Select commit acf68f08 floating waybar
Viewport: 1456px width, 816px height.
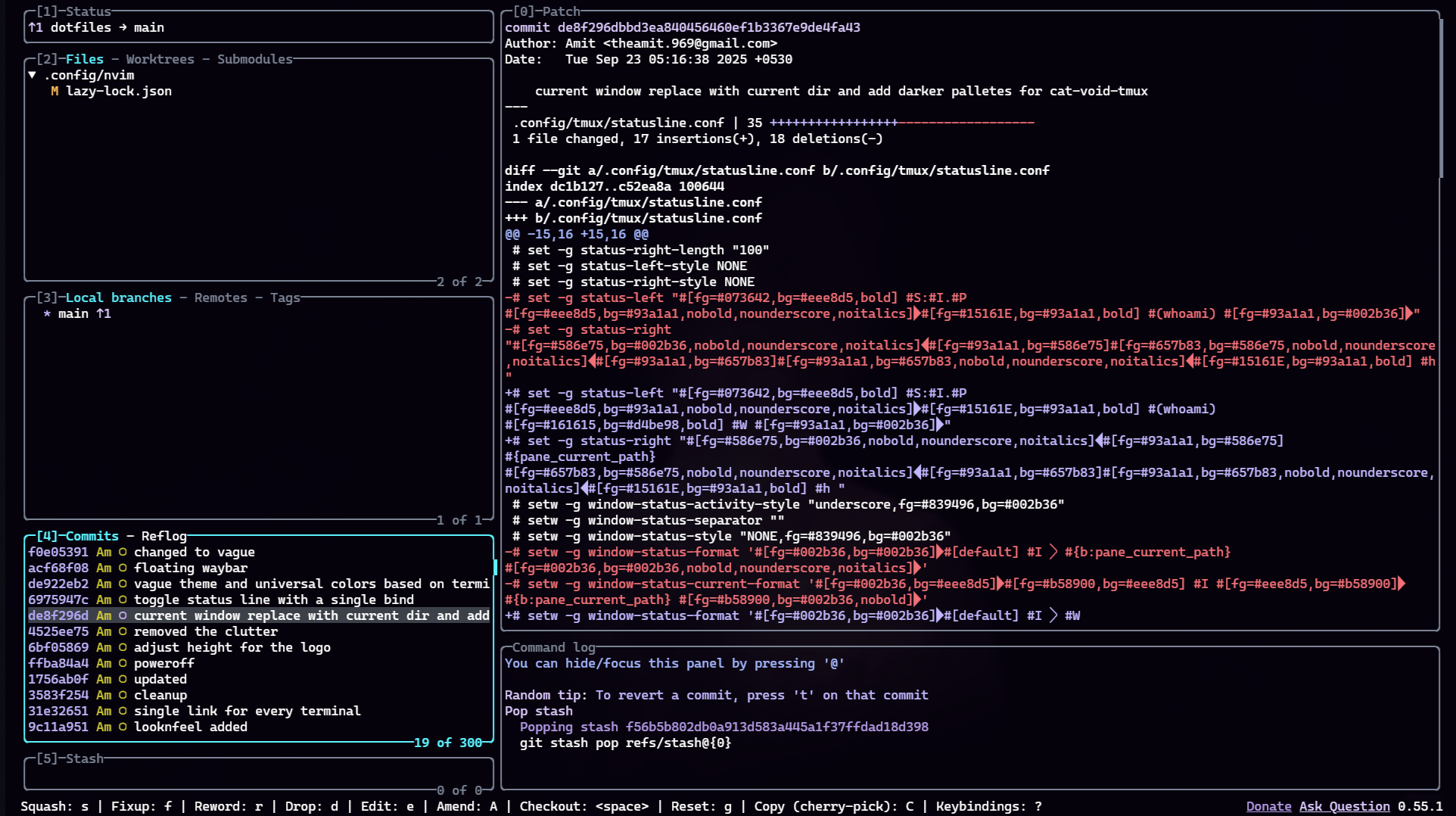[x=260, y=568]
